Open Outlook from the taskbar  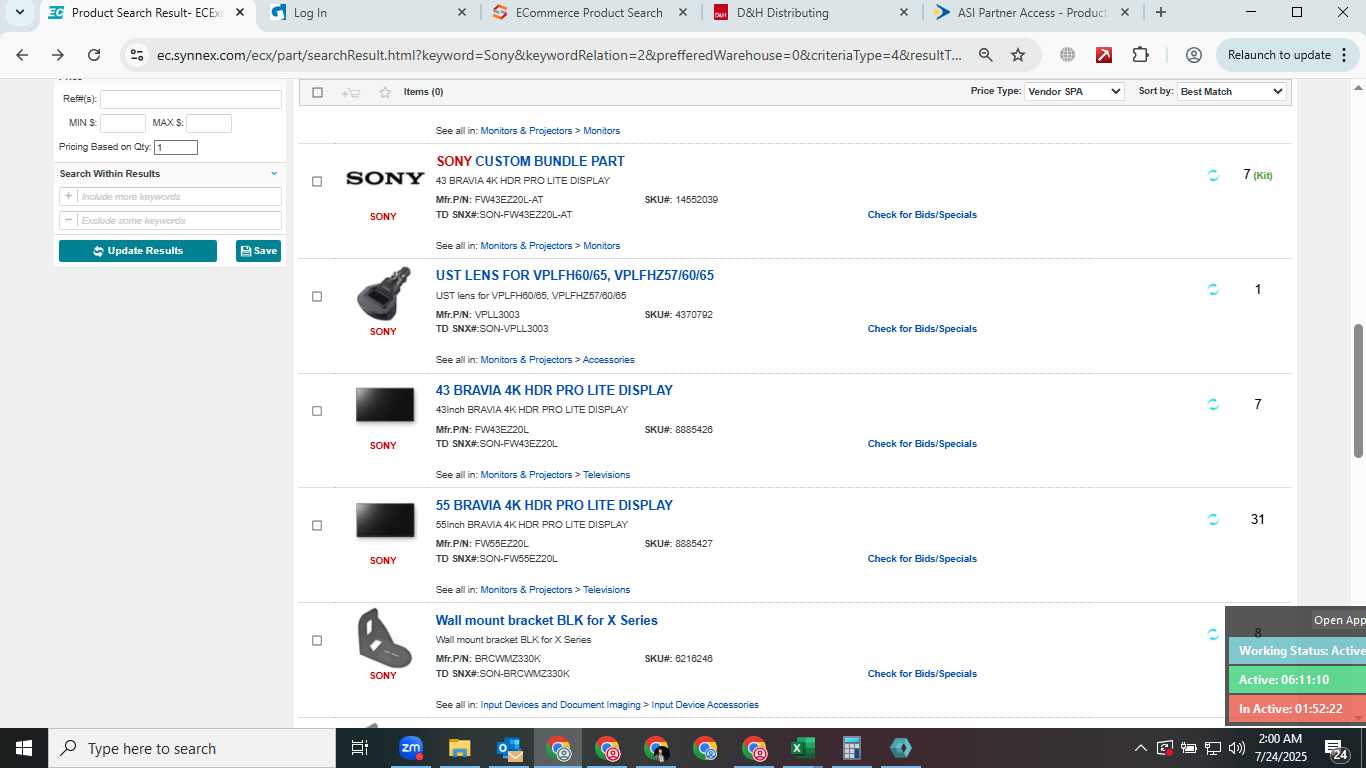tap(508, 748)
